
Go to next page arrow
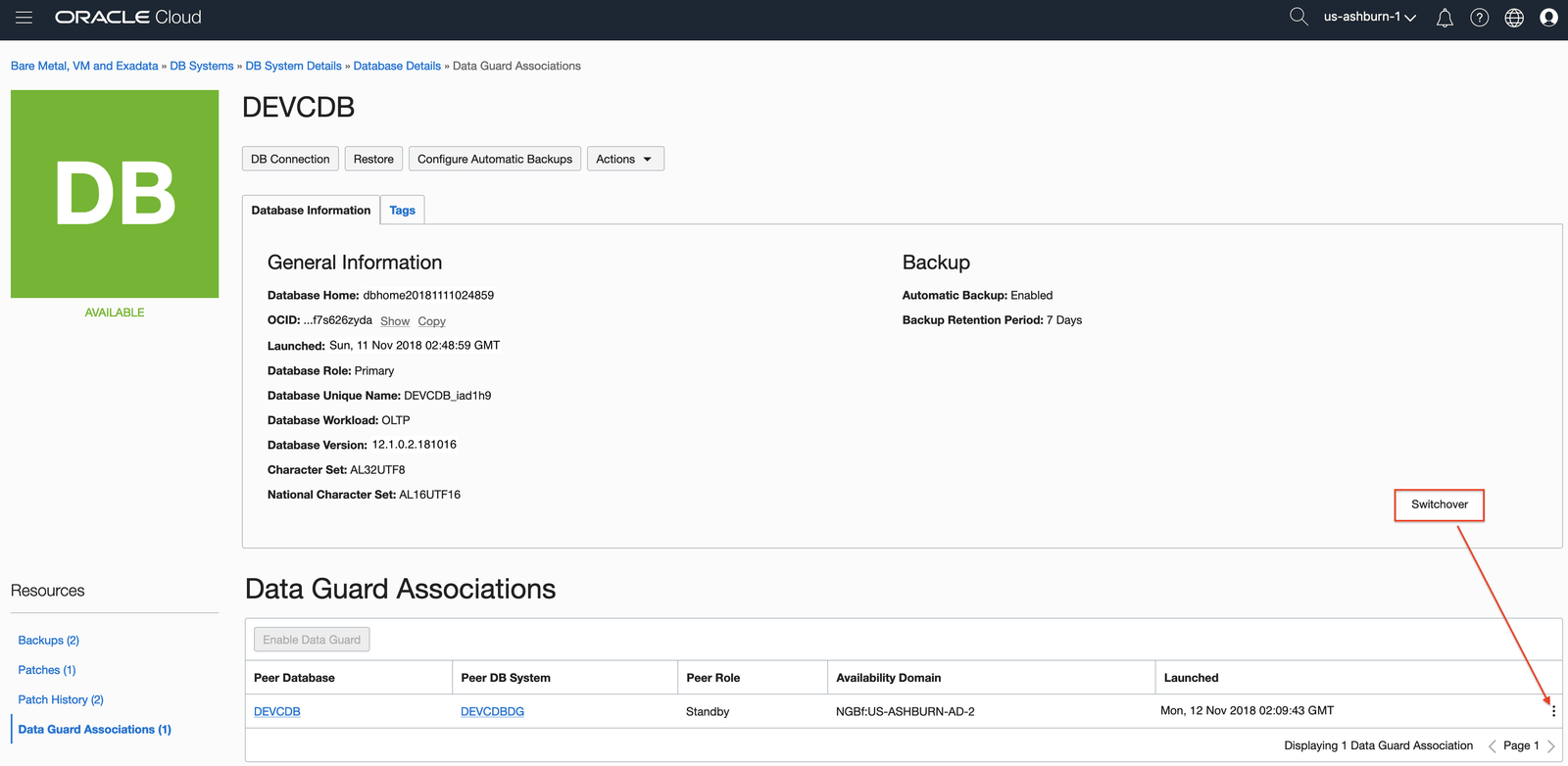coord(1551,746)
